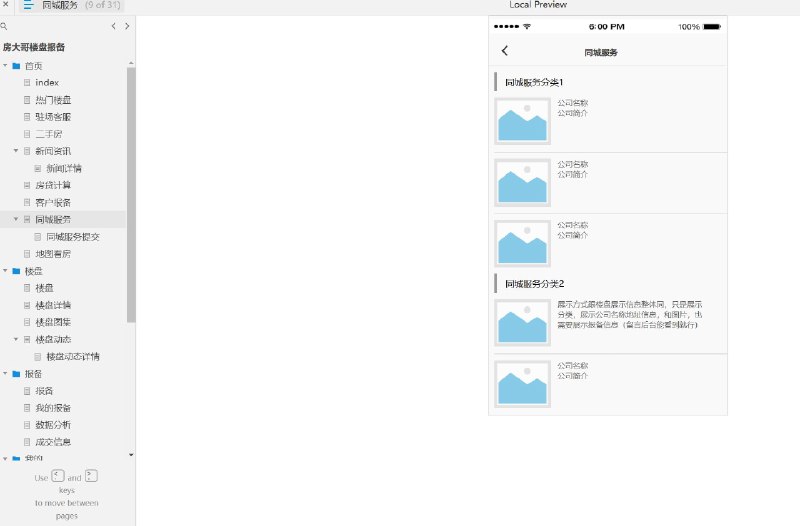Click the page icon beside 热门楼盘
This screenshot has height=526, width=800.
(x=27, y=100)
